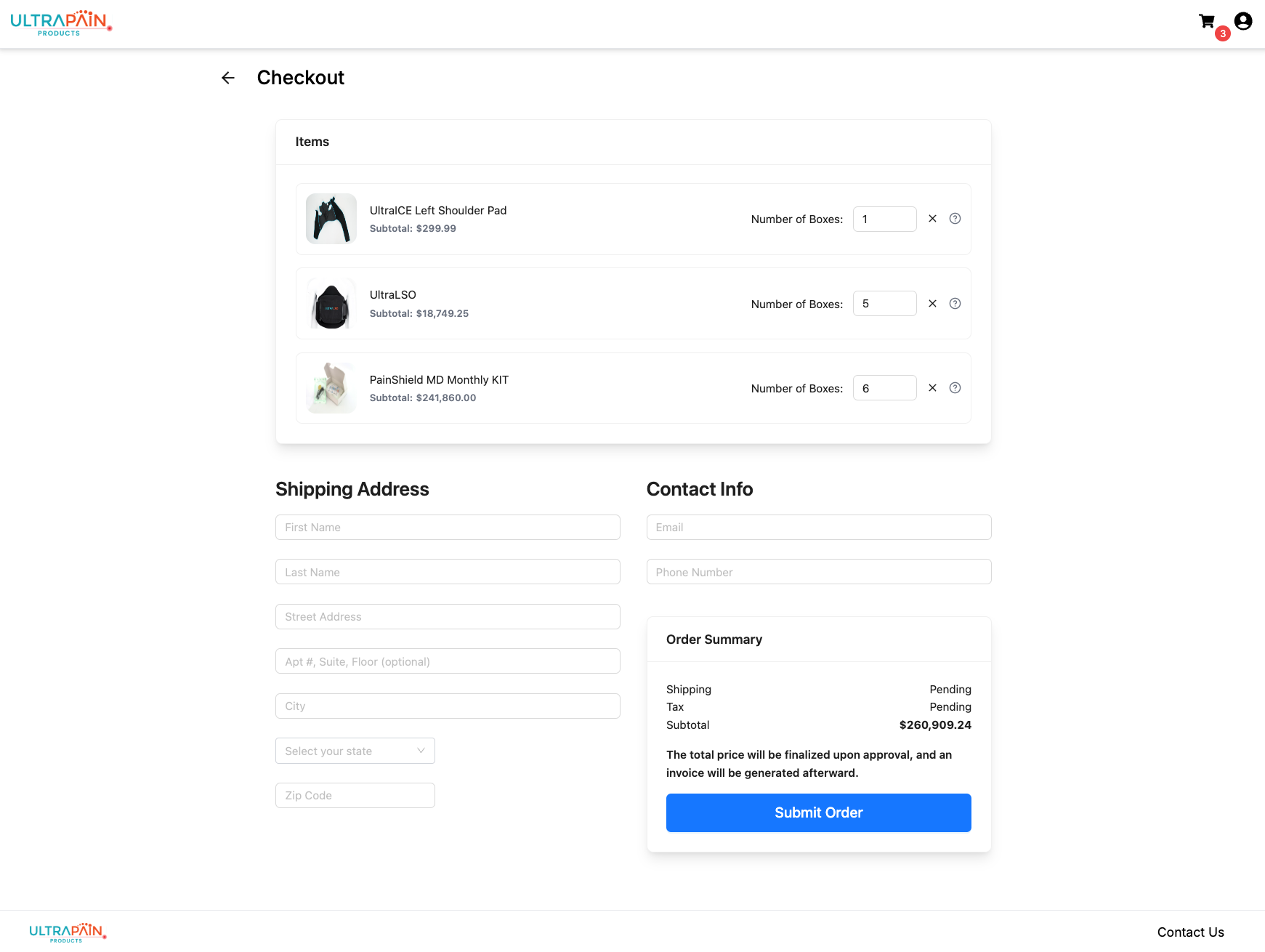Screen dimensions: 1265x952
Task: Click the PainShield MD Monthly KIT thumbnail
Action: [x=331, y=388]
